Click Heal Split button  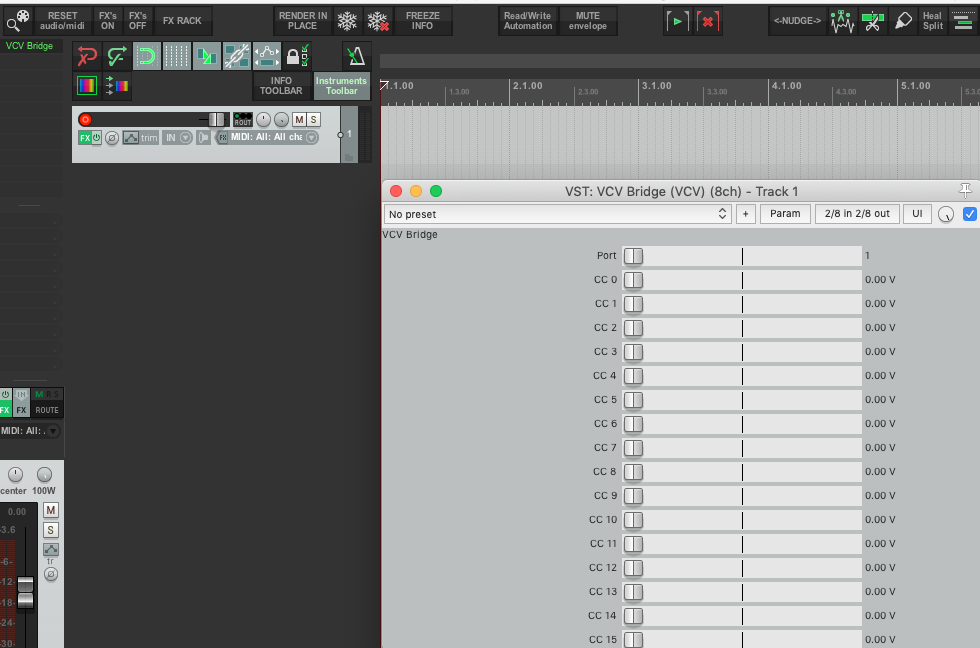(x=932, y=21)
